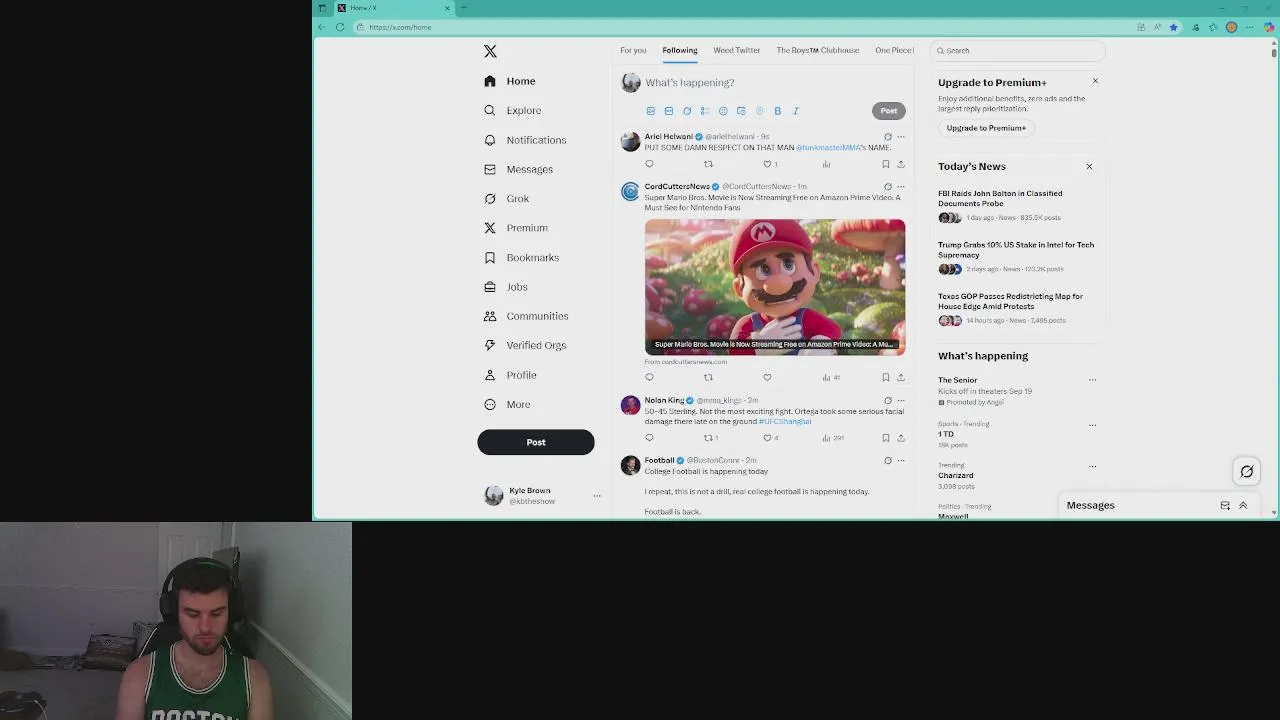Bookmark Ariel Helwani's post
1280x720 pixels.
(885, 164)
